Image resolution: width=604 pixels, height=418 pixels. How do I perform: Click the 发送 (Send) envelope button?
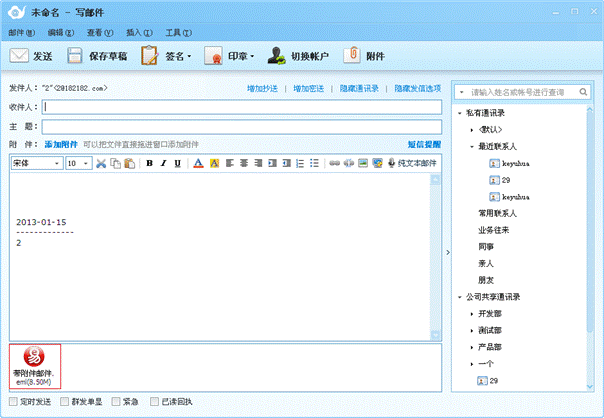click(x=32, y=56)
